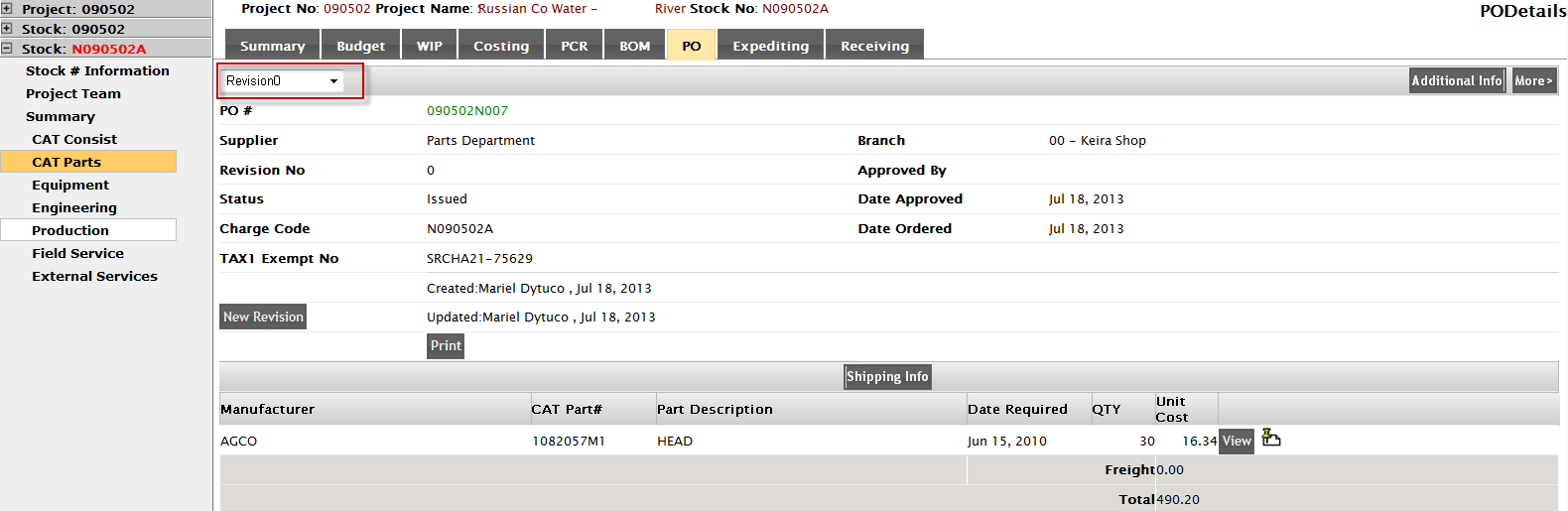Screen dimensions: 1568x511
Task: Open the Budget tab
Action: (360, 46)
